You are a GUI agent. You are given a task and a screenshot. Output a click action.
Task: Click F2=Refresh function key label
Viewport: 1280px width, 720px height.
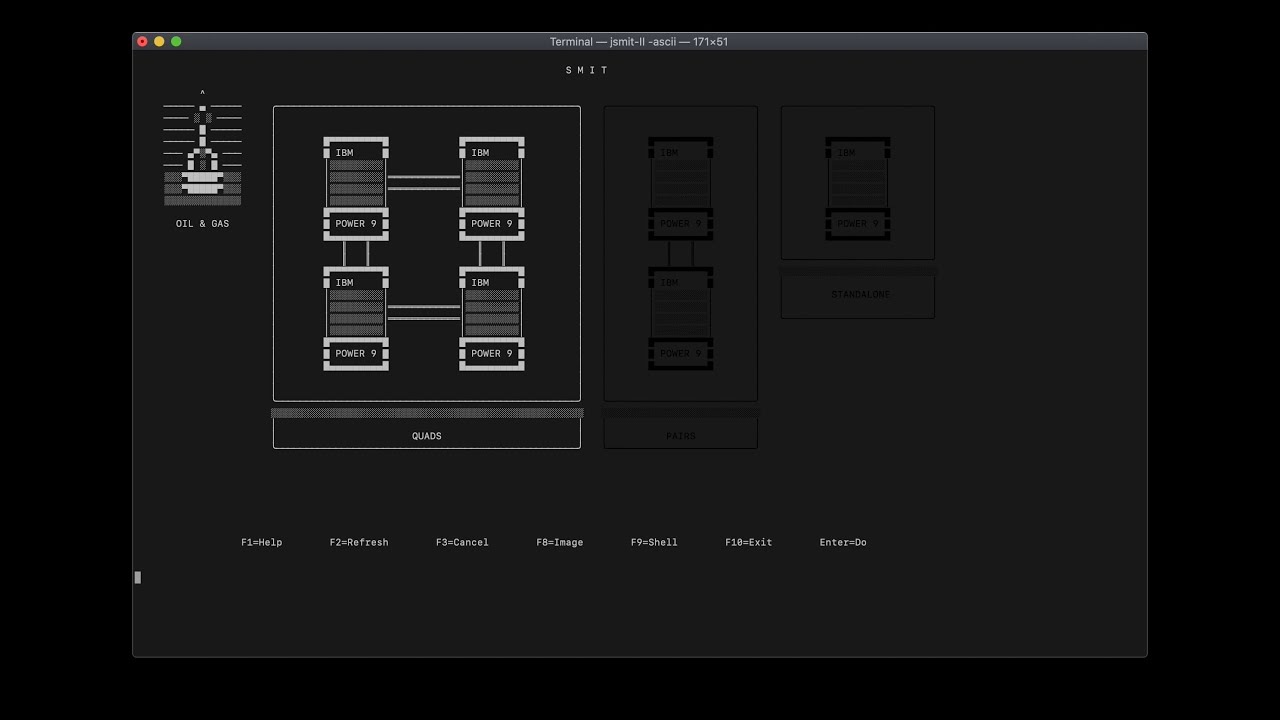(x=359, y=542)
